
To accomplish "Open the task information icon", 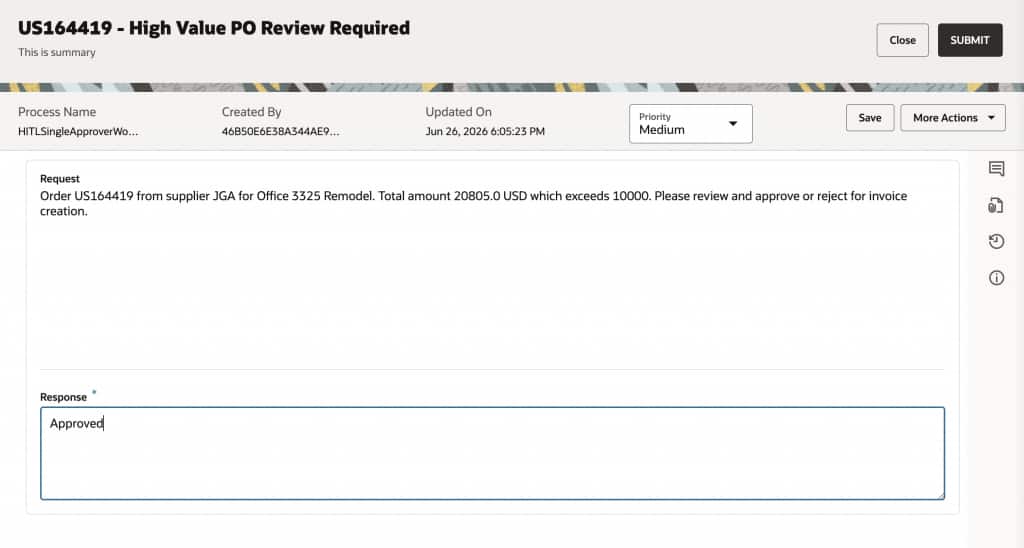I will click(996, 278).
